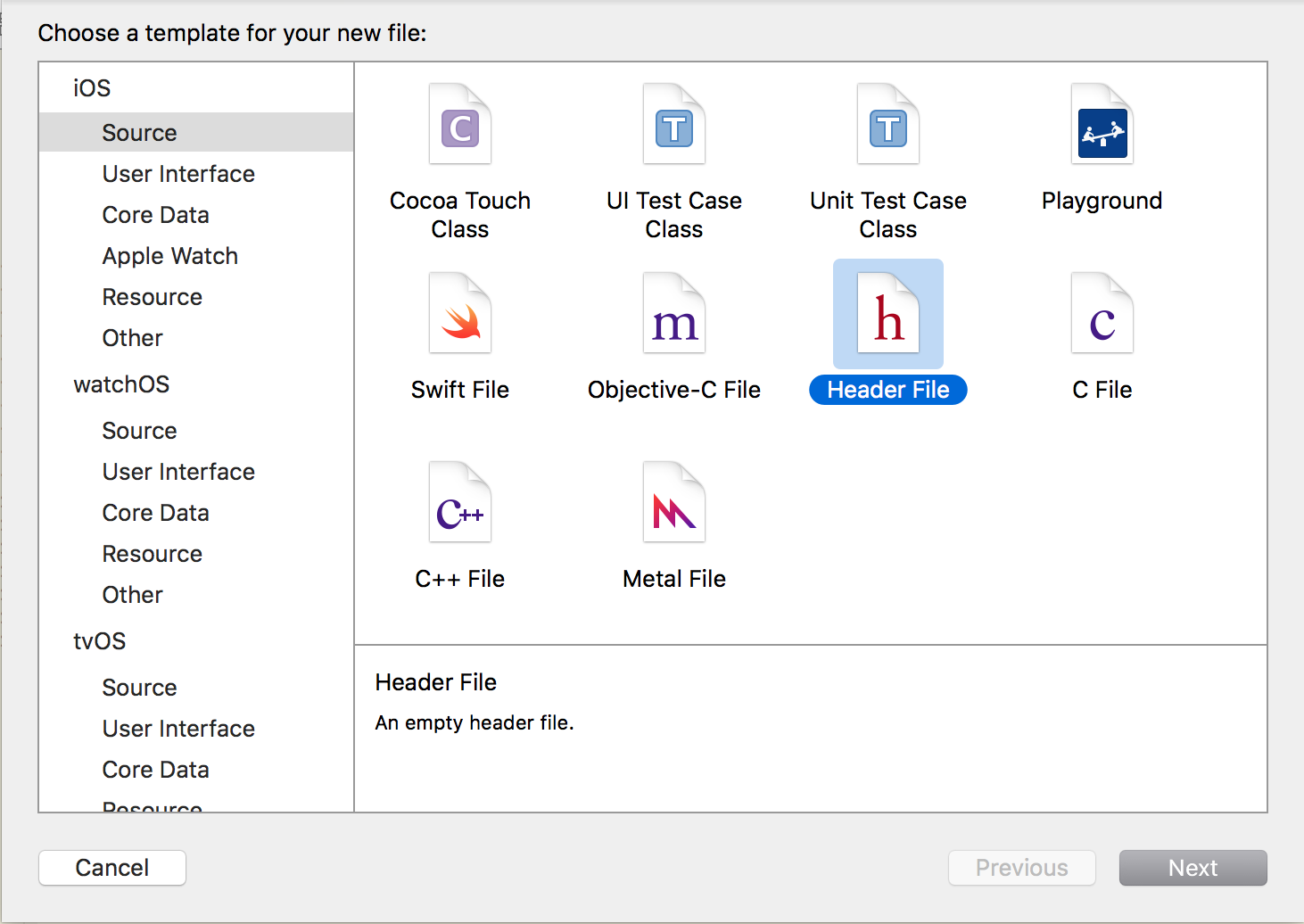This screenshot has width=1304, height=924.
Task: Click the 'Metal File' label text
Action: (674, 579)
